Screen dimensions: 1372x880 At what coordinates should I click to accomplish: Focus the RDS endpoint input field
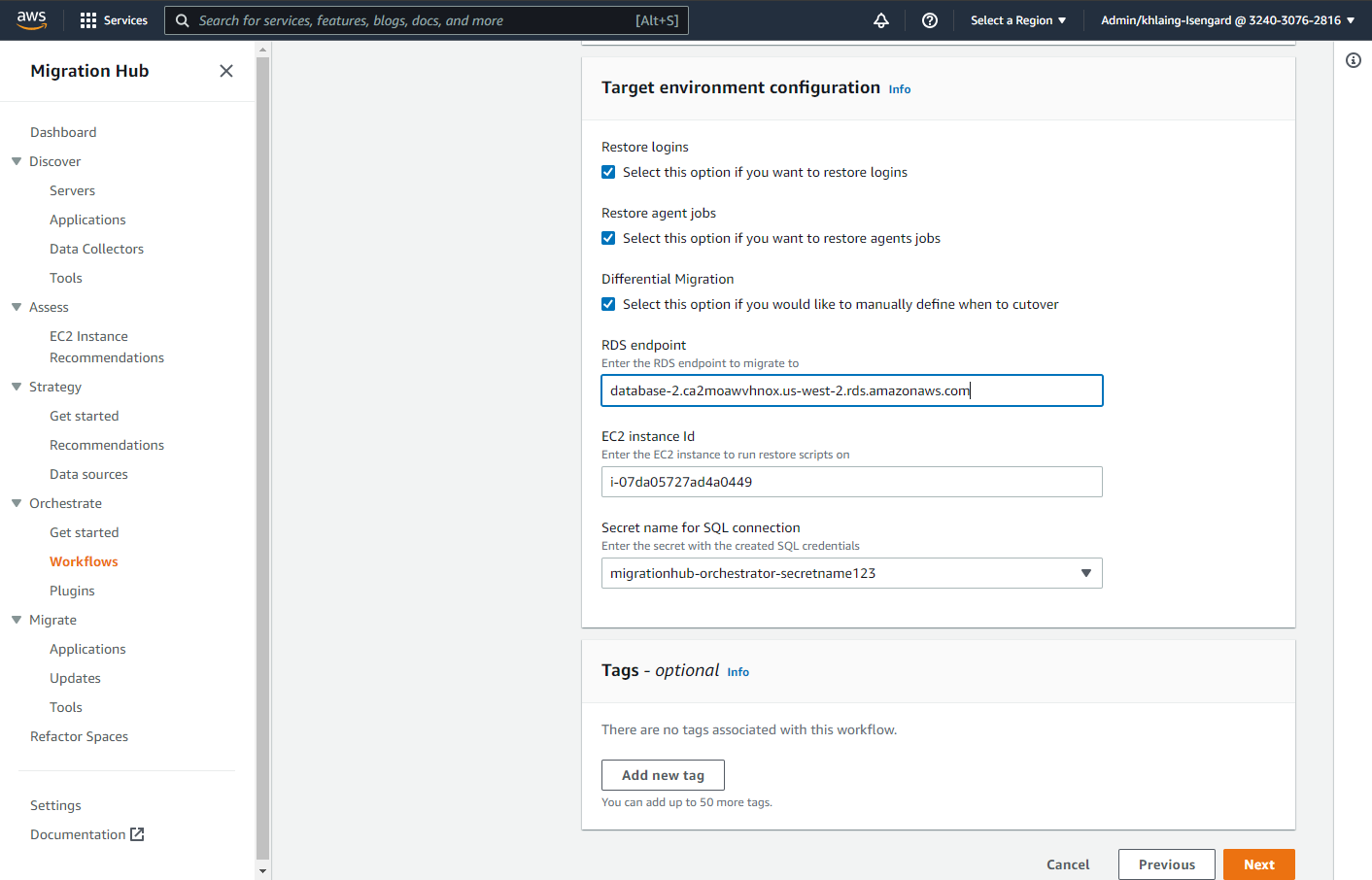pyautogui.click(x=852, y=390)
